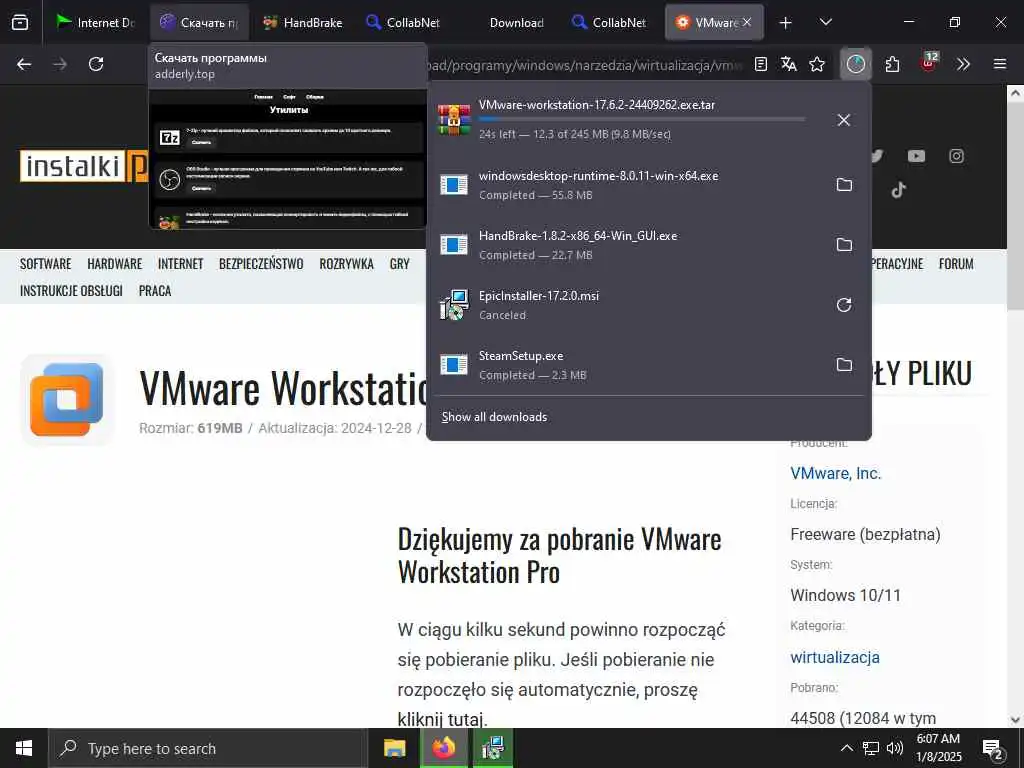Show windowsdesktop-runtime file in folder
The width and height of the screenshot is (1024, 768).
(x=844, y=185)
